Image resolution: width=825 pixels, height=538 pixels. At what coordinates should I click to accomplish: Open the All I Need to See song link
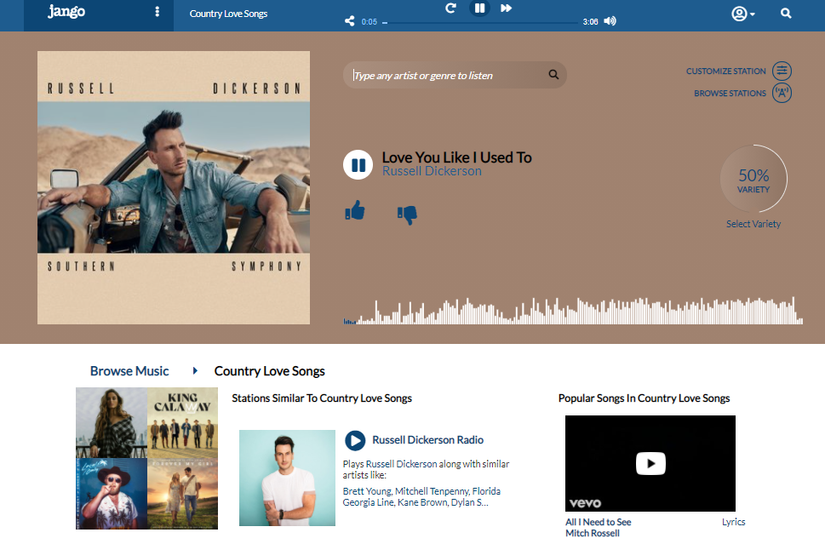point(598,522)
